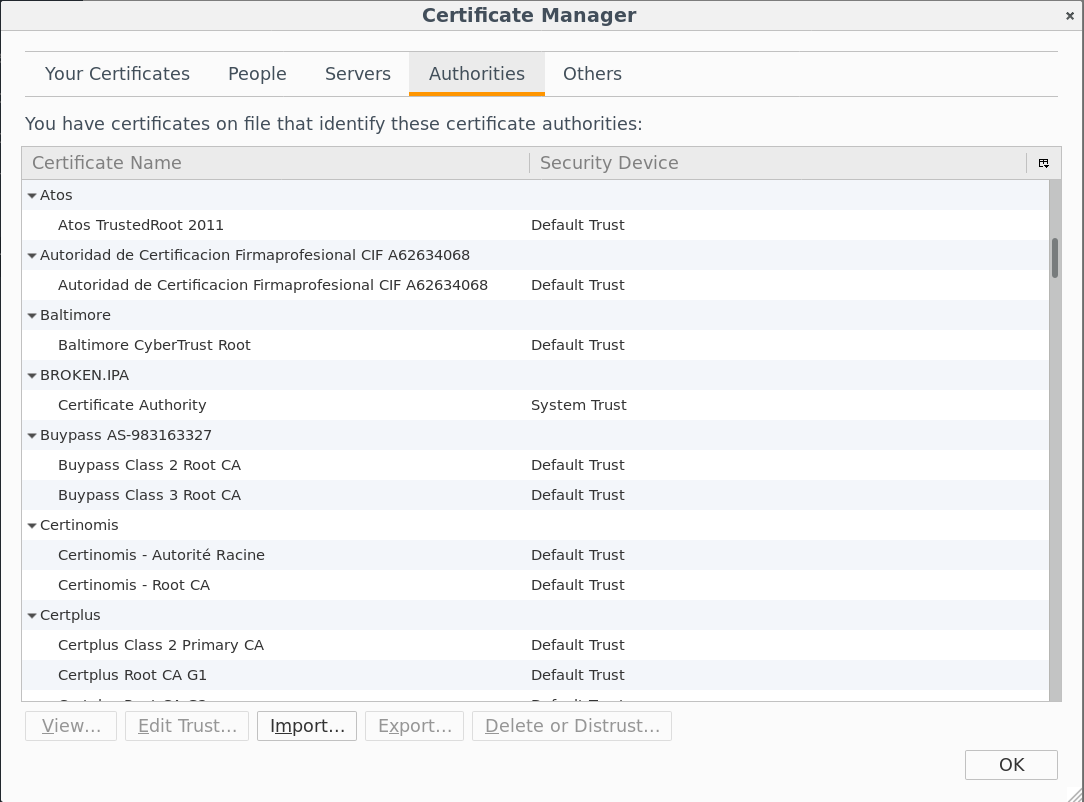Go to the Others tab
The image size is (1084, 802).
pyautogui.click(x=592, y=74)
